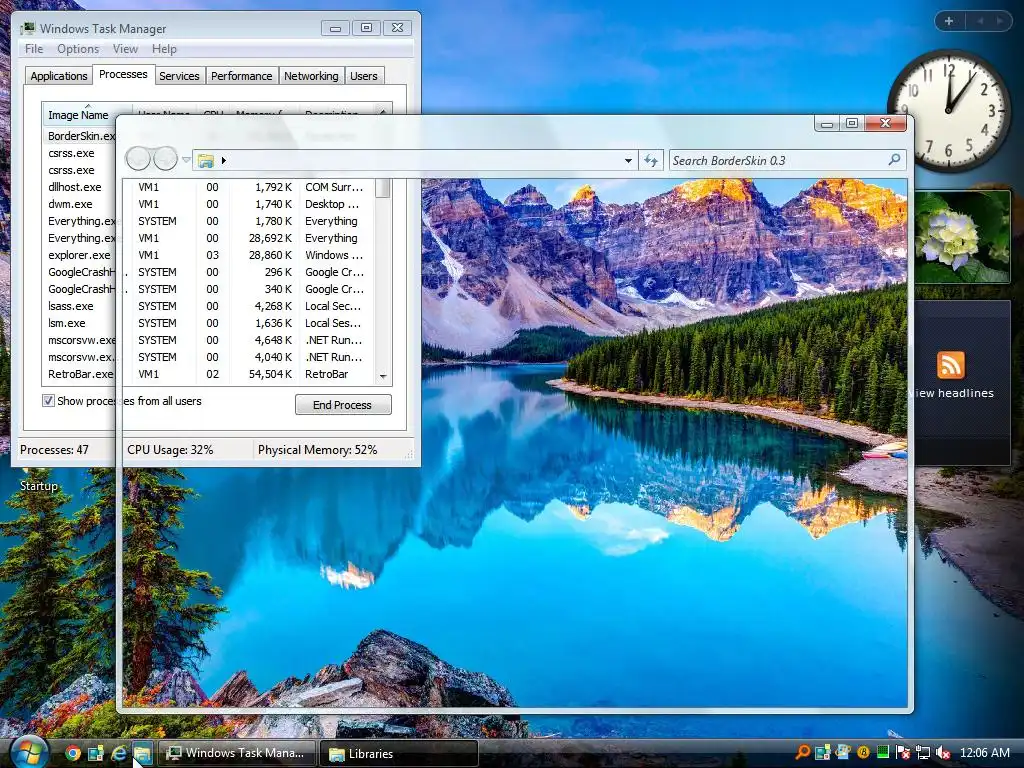Open the Action Center flag tray icon
The width and height of the screenshot is (1024, 768).
[903, 752]
